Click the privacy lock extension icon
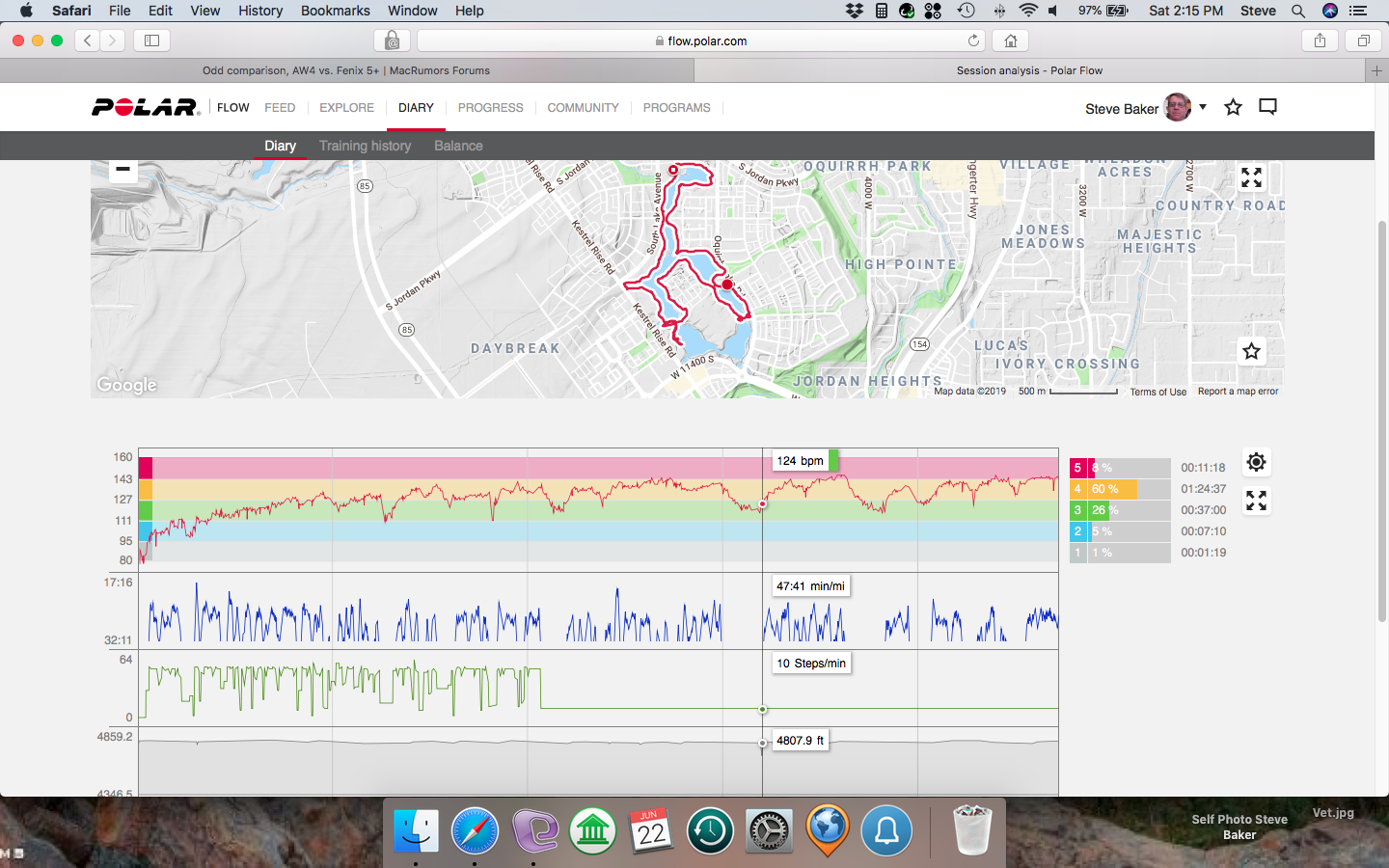Screen dimensions: 1389x868 (x=392, y=41)
